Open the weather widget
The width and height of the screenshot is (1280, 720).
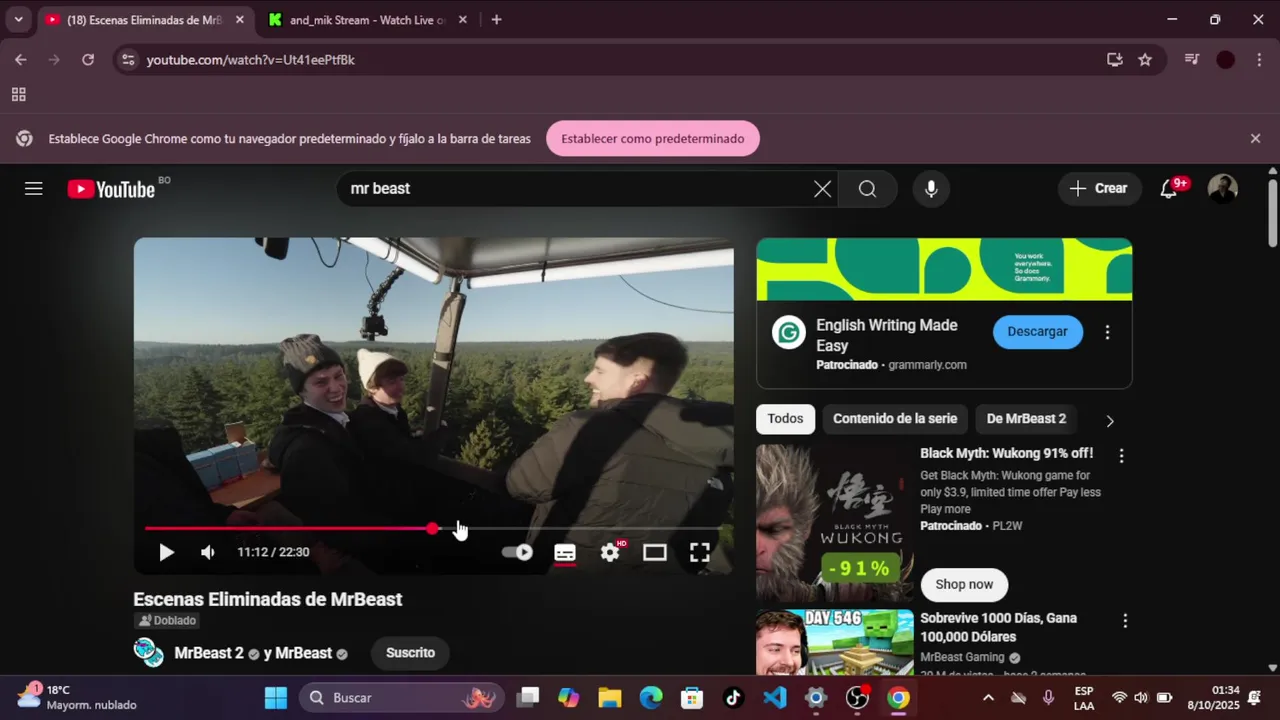point(76,697)
